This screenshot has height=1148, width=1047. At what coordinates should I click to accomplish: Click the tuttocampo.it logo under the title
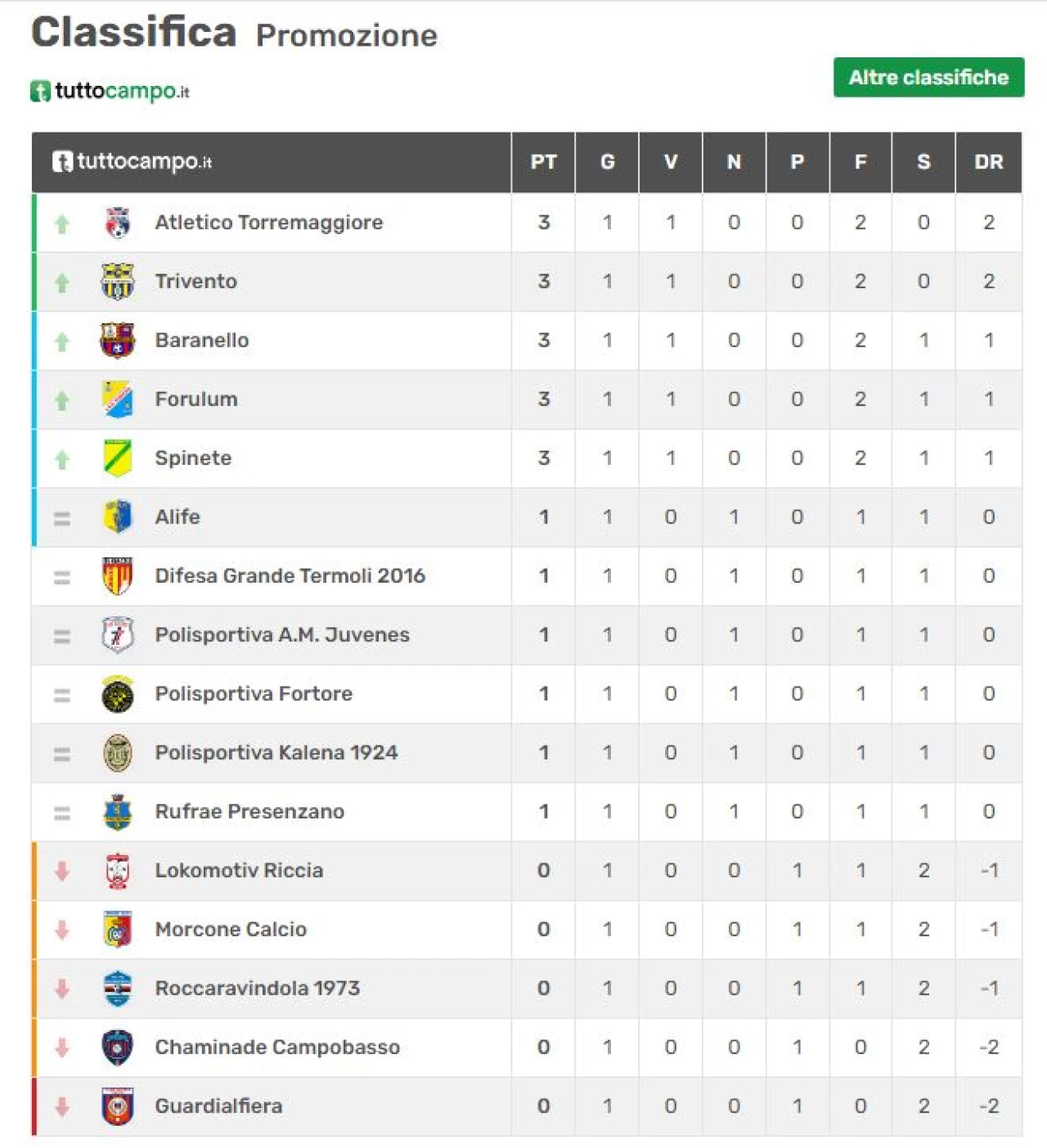[x=110, y=91]
